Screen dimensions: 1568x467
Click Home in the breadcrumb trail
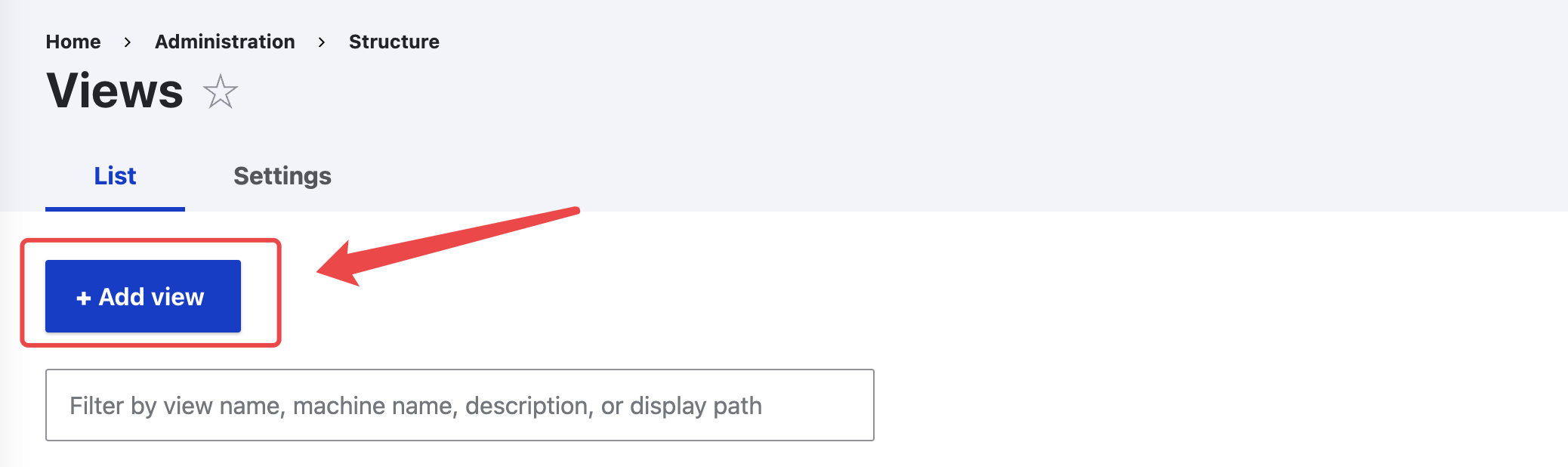coord(73,42)
